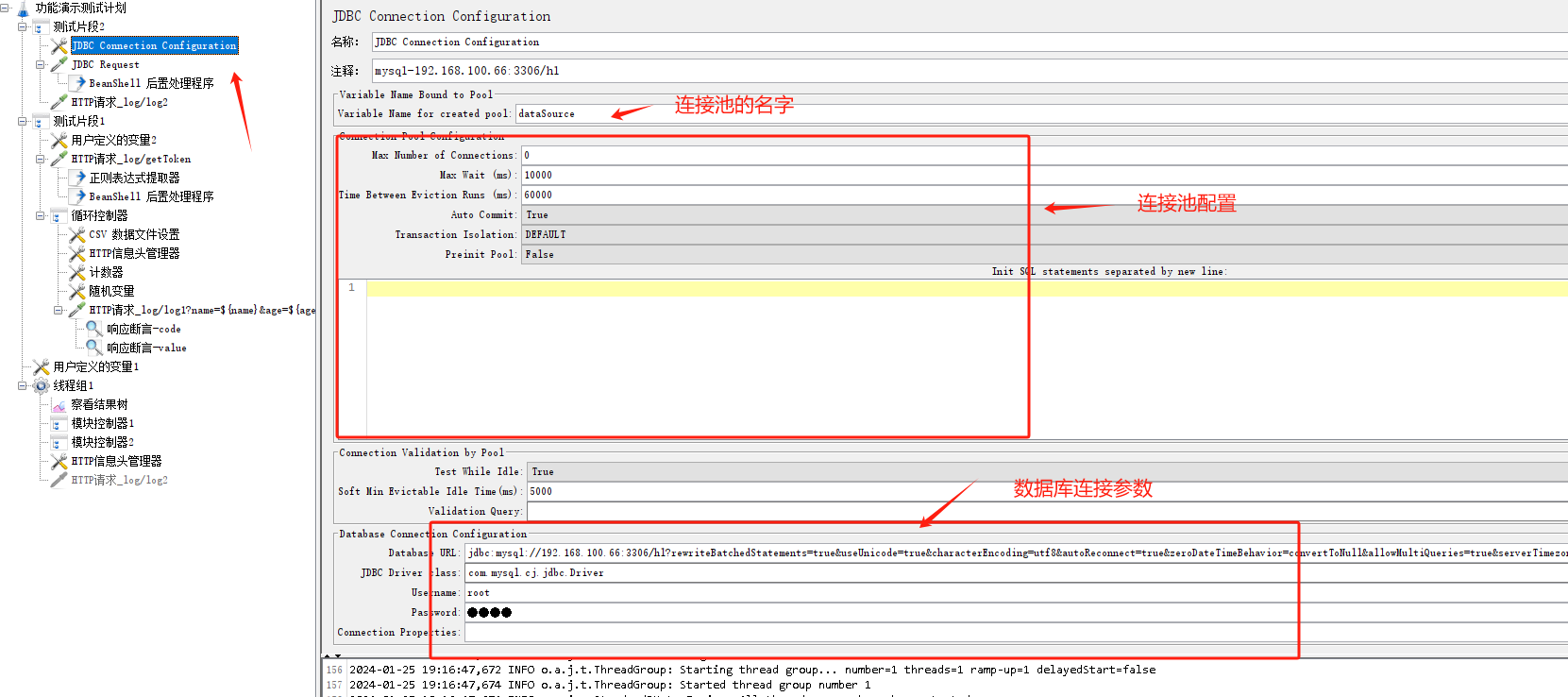This screenshot has width=1568, height=697.
Task: Click the Username field showing root
Action: click(x=1016, y=592)
